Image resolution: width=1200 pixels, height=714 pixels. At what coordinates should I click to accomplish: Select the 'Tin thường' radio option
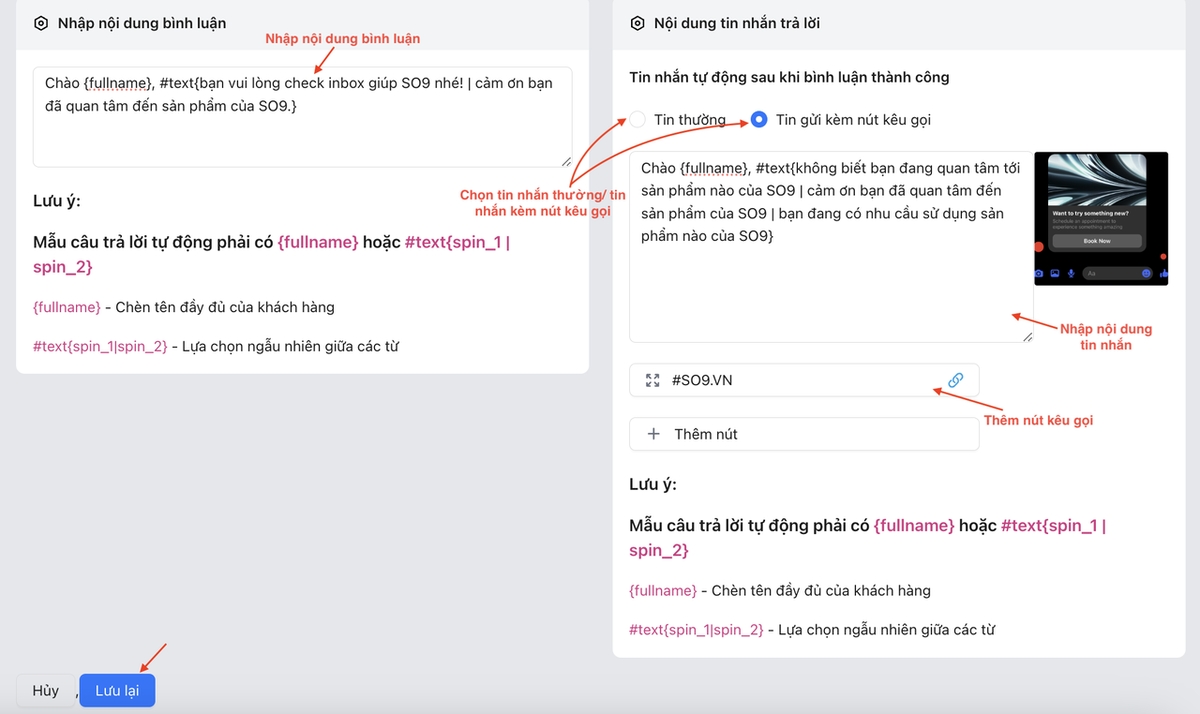click(638, 120)
